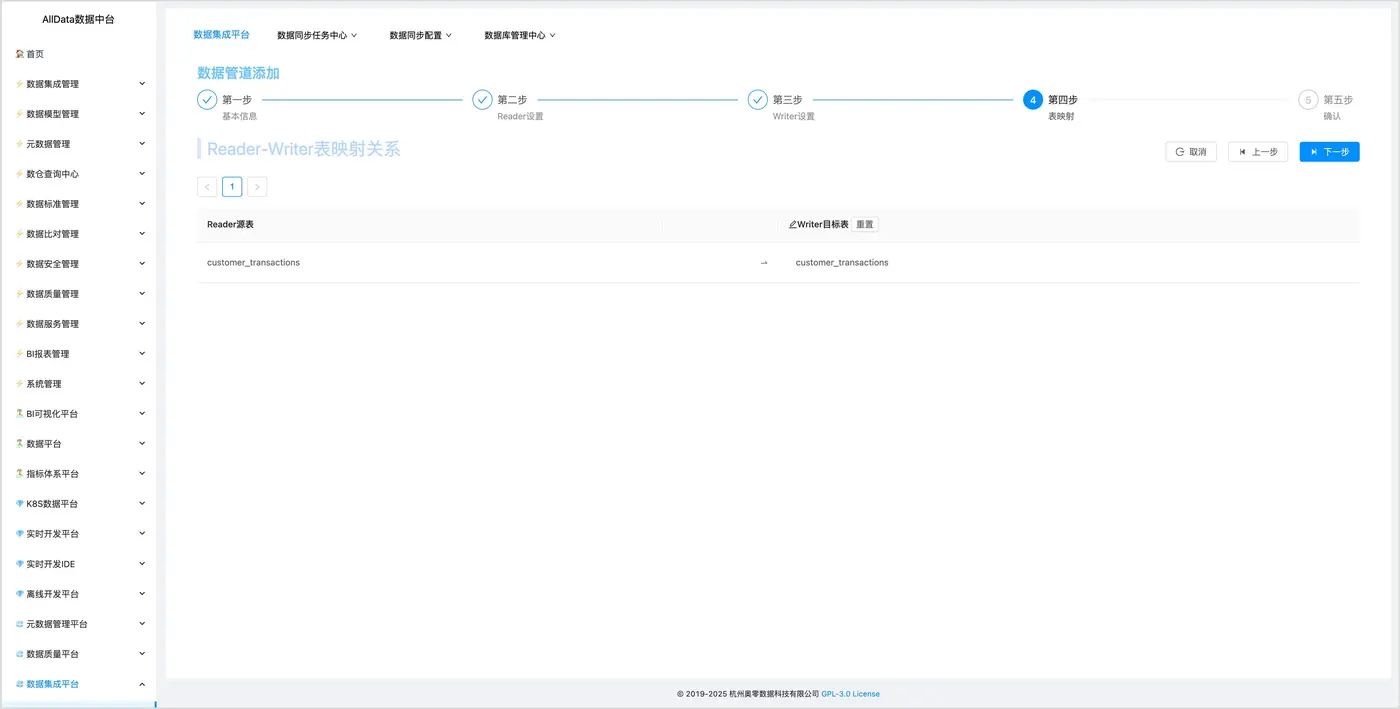Click the lightning icon beside 数据安全管理
1400x709 pixels.
[20, 264]
